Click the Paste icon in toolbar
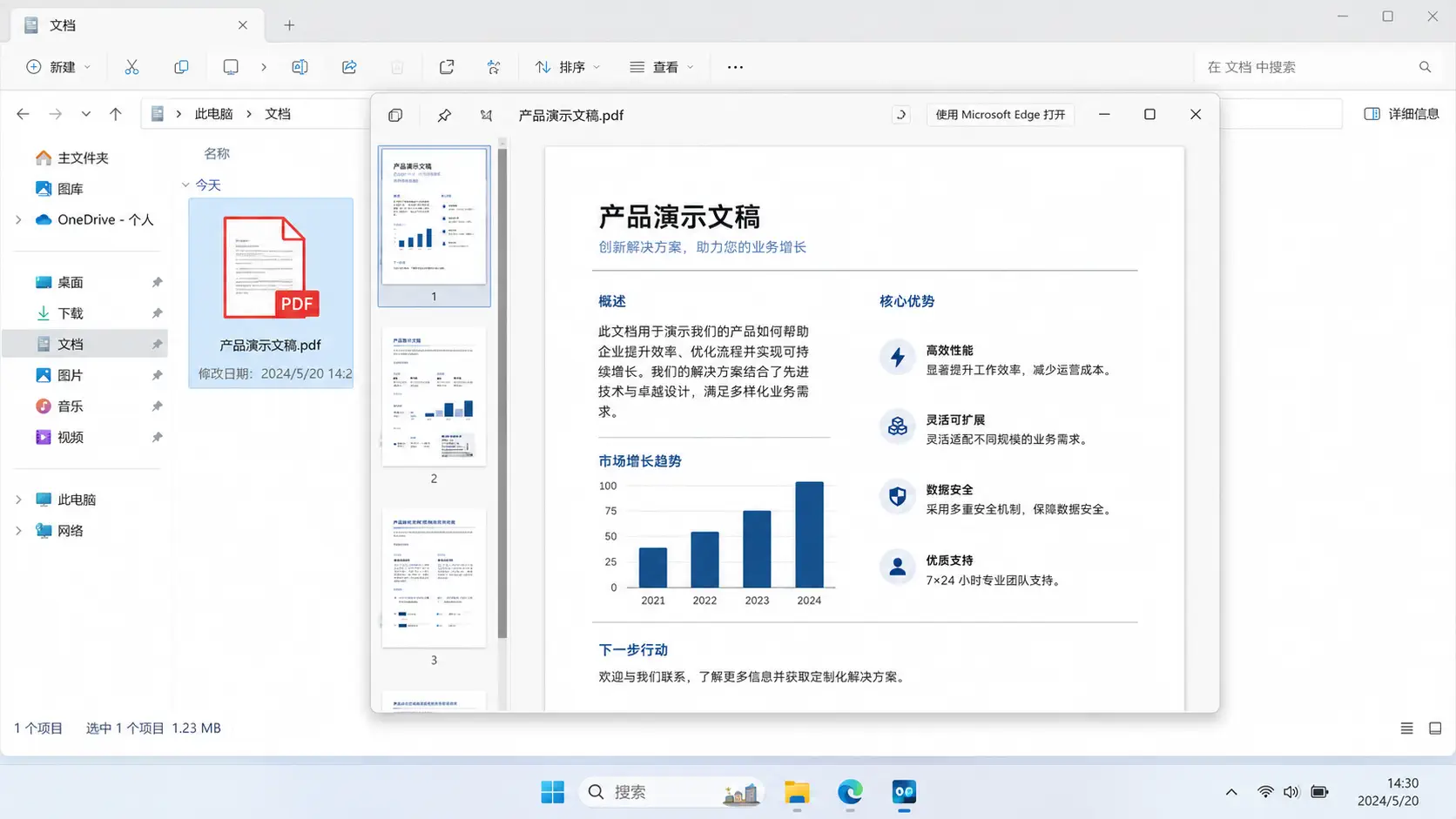 pos(231,67)
